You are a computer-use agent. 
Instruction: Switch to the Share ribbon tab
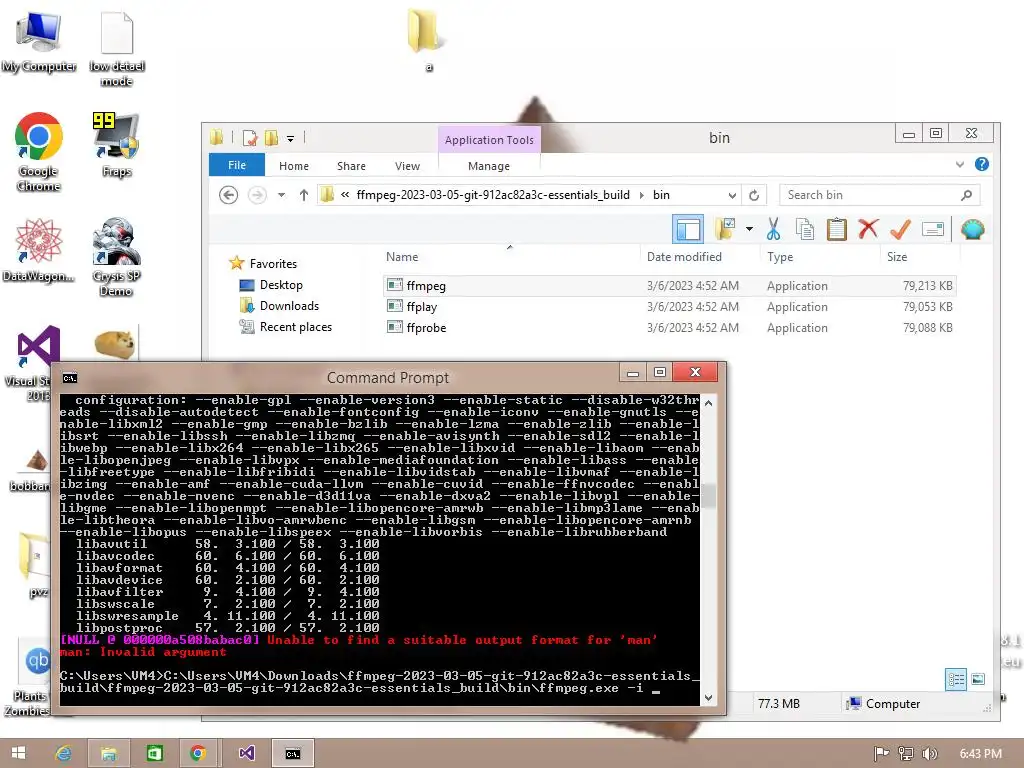click(351, 166)
